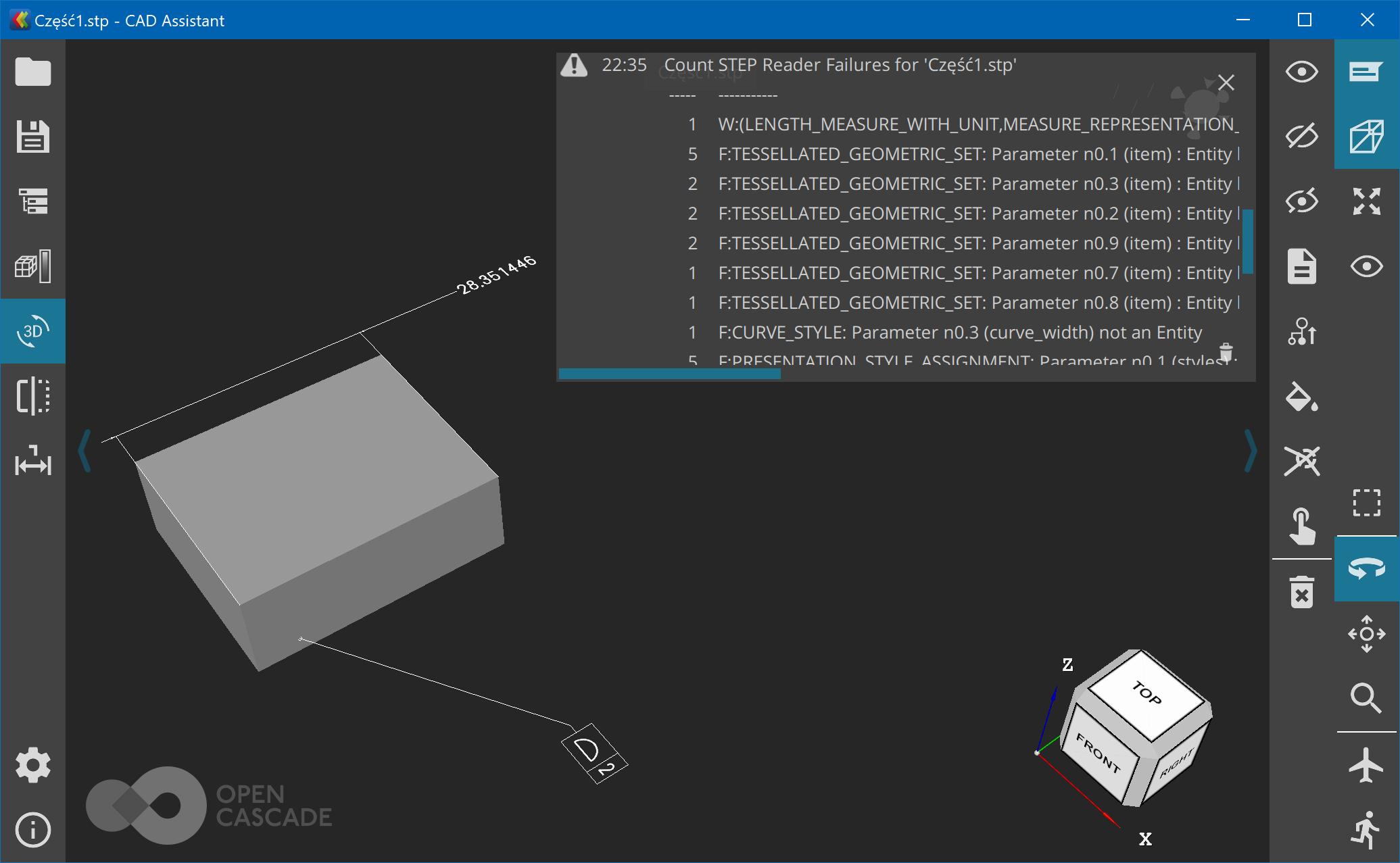Click FRONT face of view cube
1400x863 pixels.
click(x=1099, y=753)
